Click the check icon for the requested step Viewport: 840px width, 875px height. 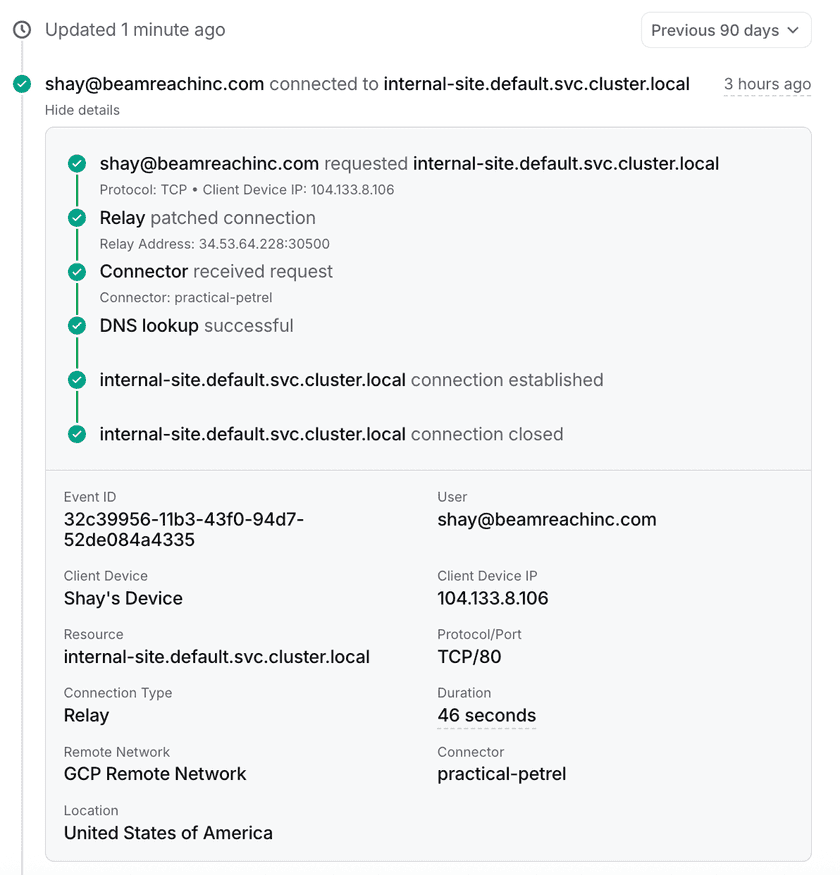coord(77,164)
